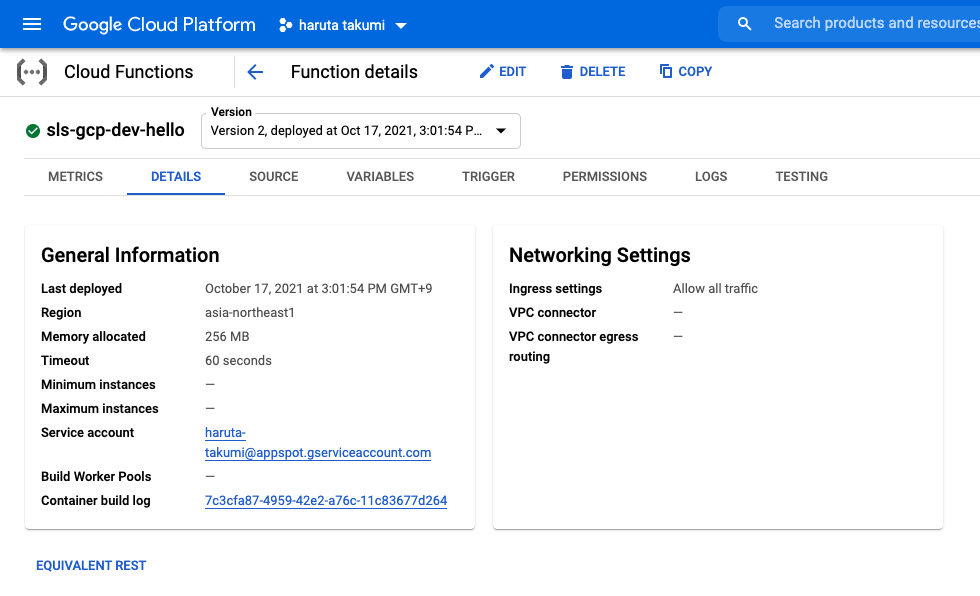Open the Logs tab

(x=711, y=177)
